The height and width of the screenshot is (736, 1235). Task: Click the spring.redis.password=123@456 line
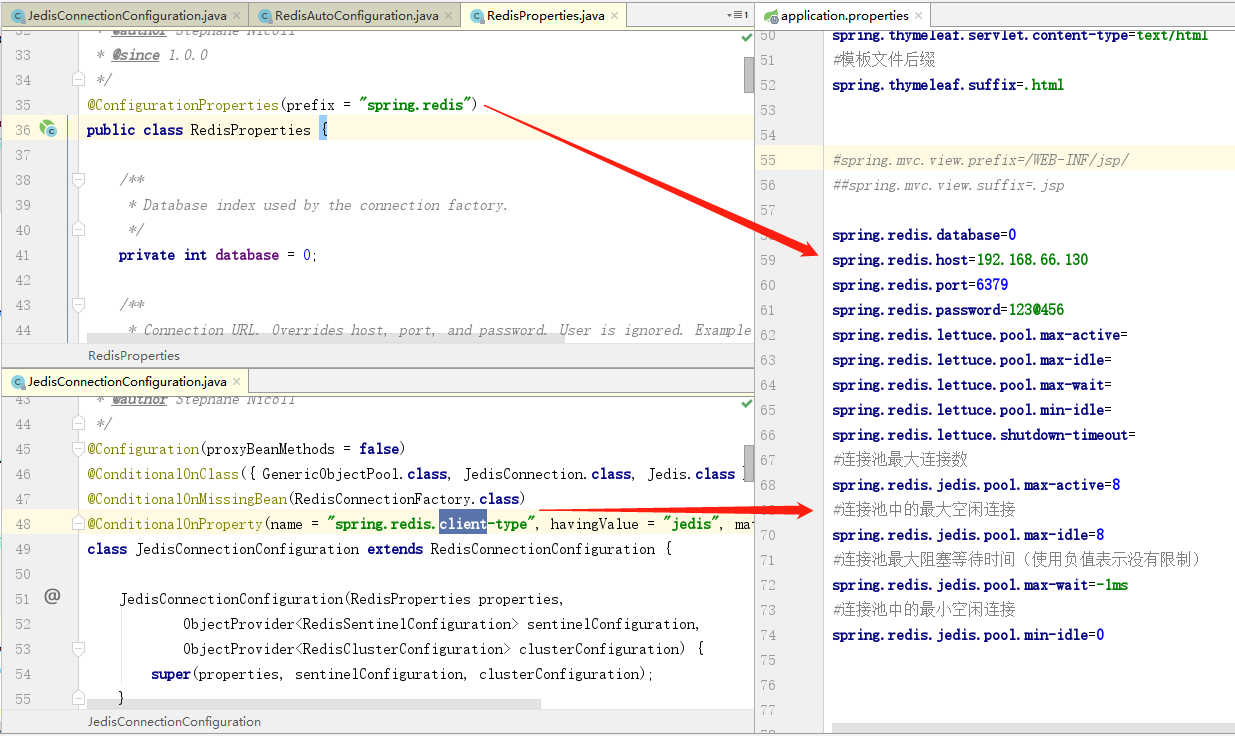coord(948,310)
